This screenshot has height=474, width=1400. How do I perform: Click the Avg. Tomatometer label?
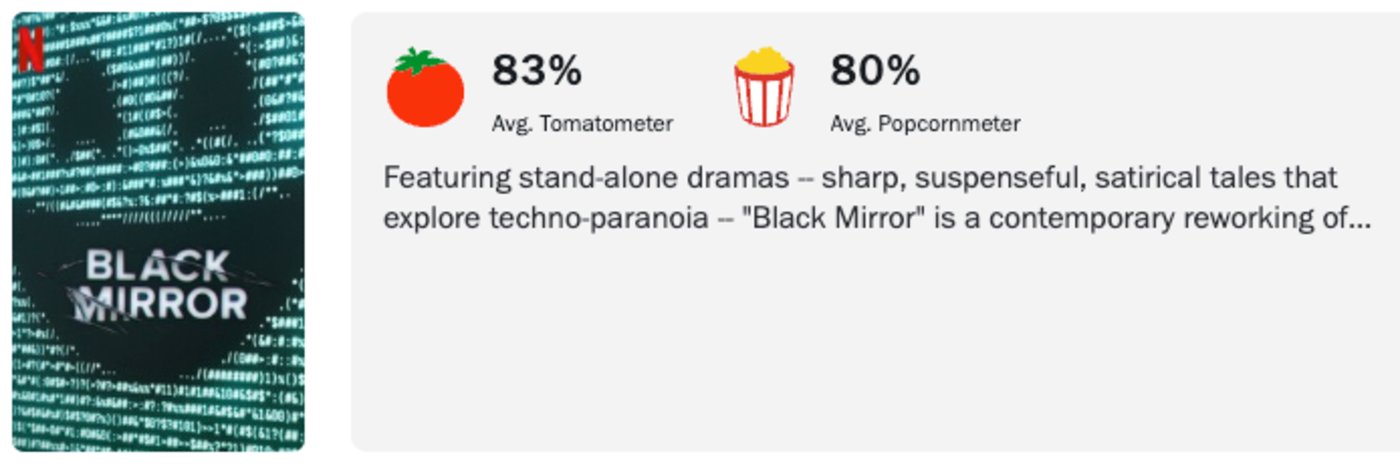582,124
